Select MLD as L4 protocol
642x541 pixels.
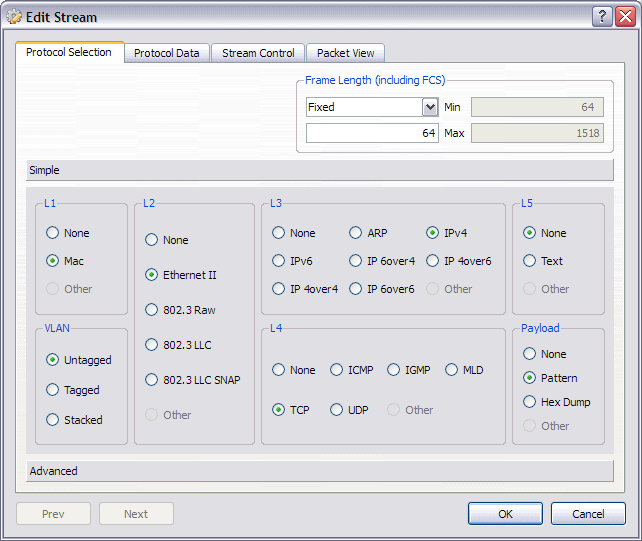(451, 370)
